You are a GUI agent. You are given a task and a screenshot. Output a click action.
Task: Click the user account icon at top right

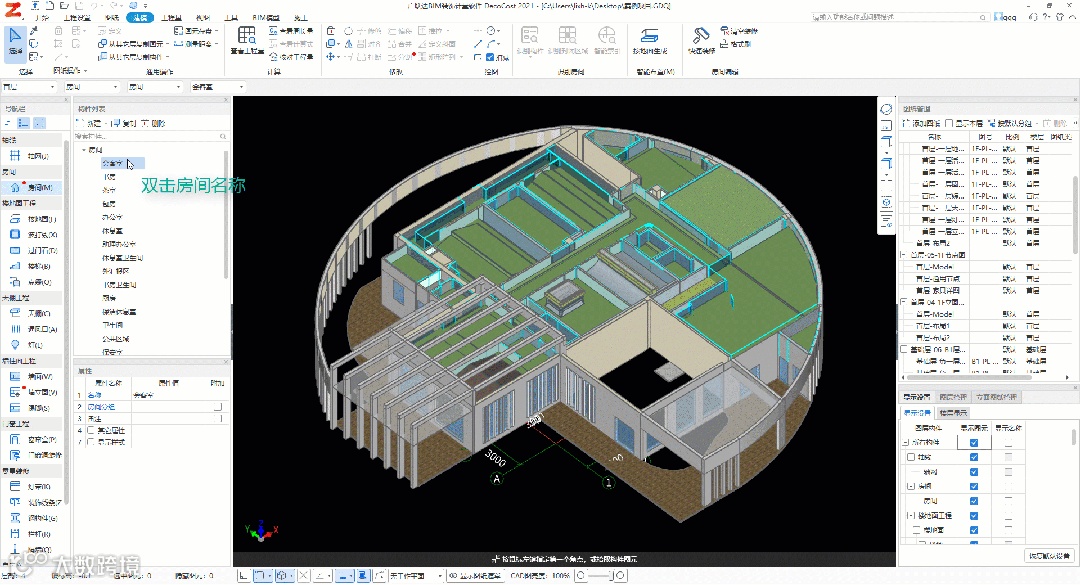click(x=998, y=17)
